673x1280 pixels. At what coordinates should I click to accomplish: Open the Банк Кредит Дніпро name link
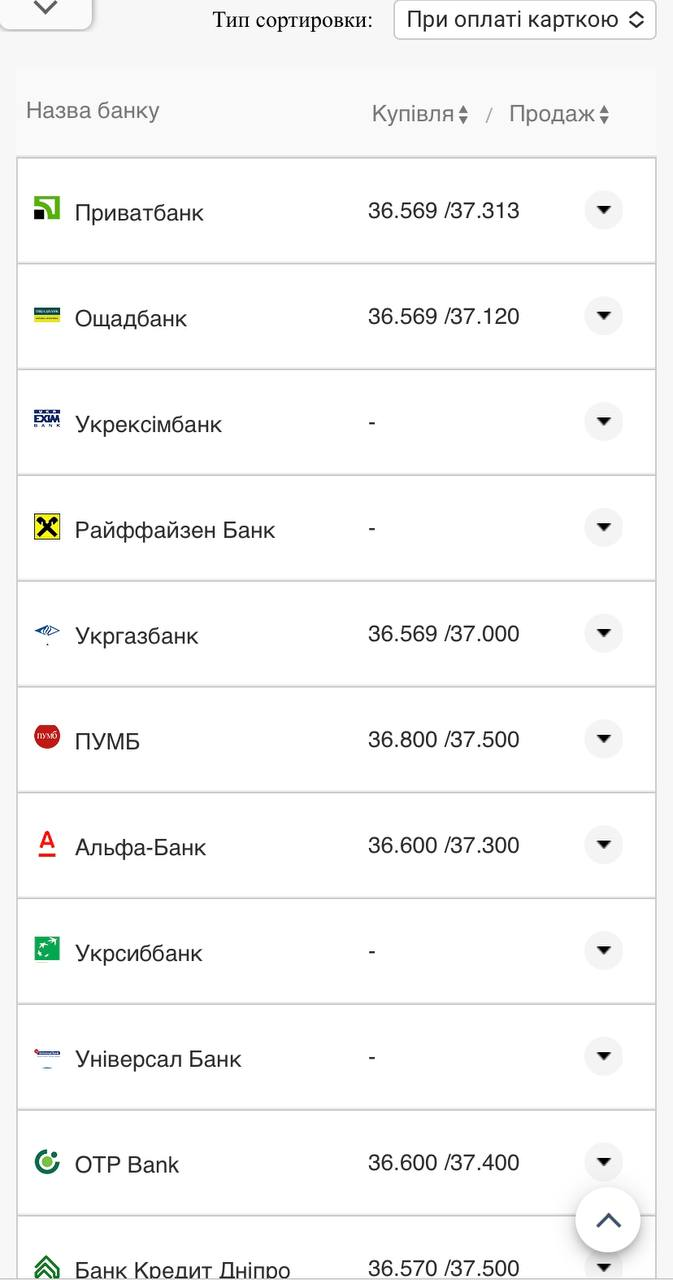(182, 1270)
